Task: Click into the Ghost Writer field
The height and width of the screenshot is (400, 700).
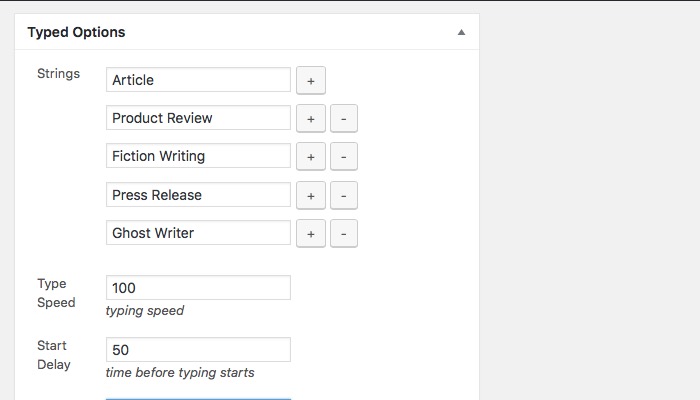Action: 198,234
